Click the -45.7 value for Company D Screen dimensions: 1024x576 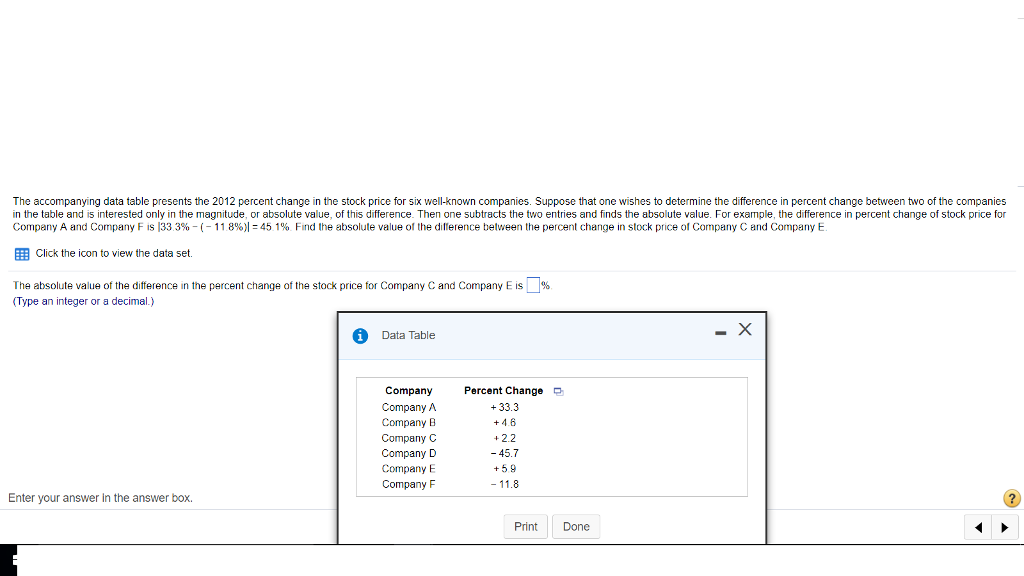[505, 453]
